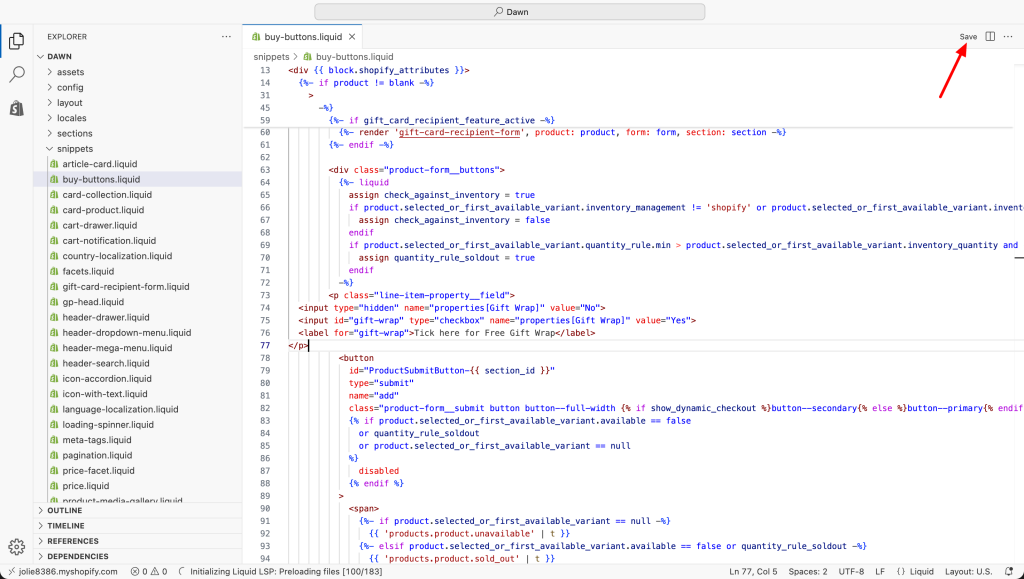Image resolution: width=1024 pixels, height=579 pixels.
Task: Open the Manage settings gear icon
Action: 17,546
